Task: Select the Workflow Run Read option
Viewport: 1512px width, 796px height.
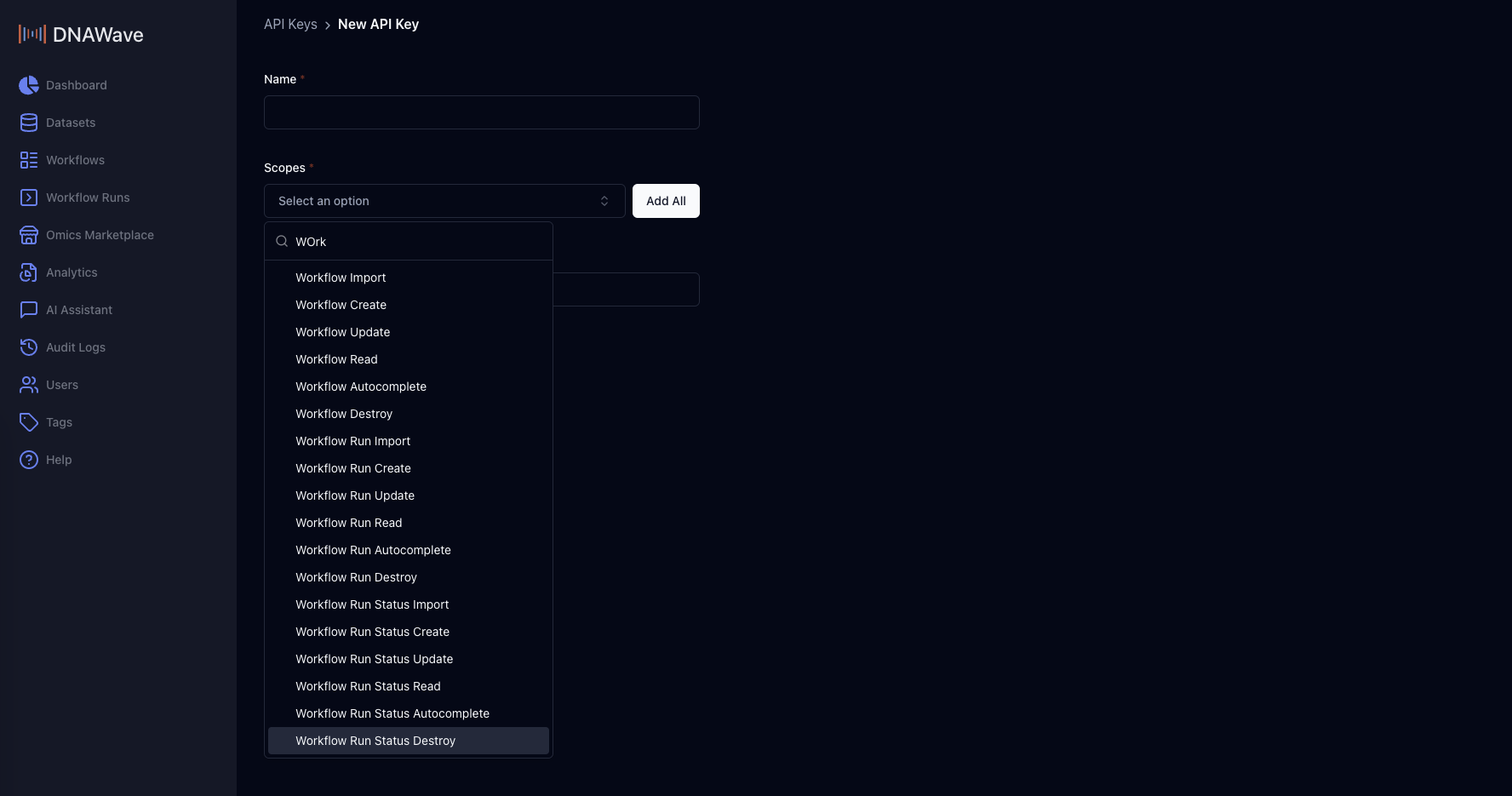Action: coord(348,522)
